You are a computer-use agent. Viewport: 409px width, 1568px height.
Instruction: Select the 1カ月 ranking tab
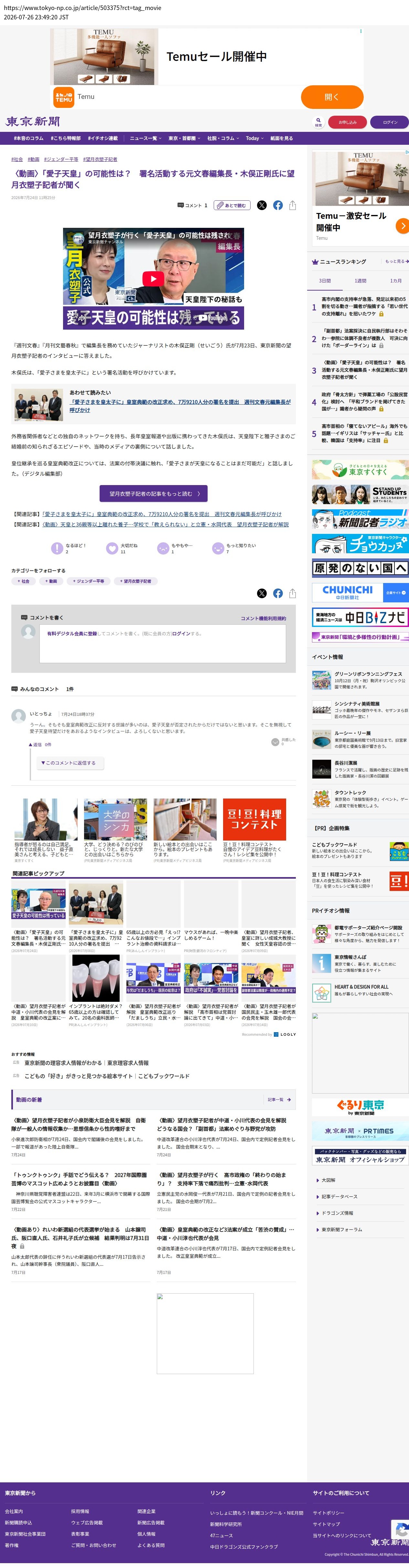(x=396, y=281)
